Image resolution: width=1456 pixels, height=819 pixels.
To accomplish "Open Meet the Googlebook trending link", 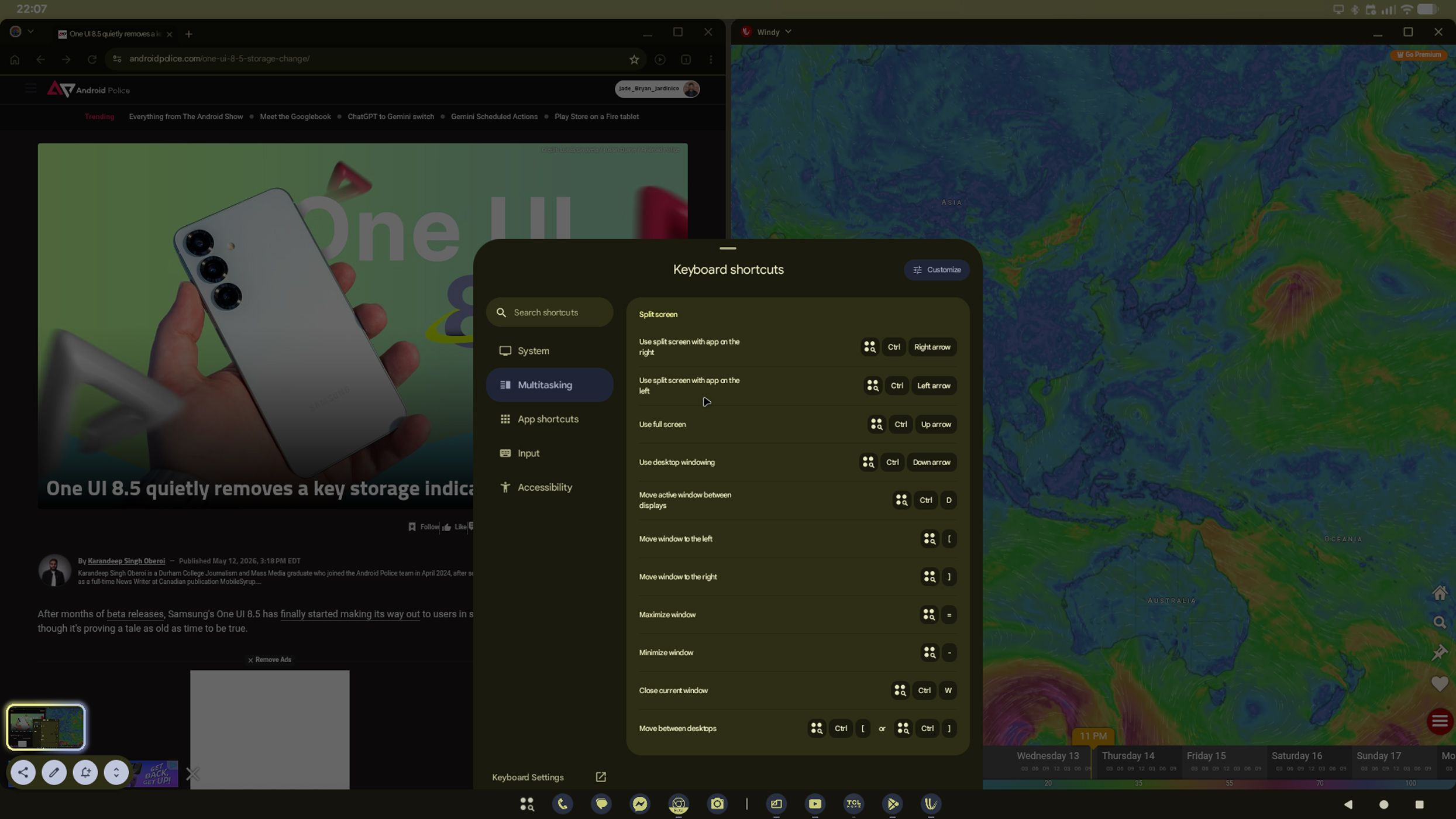I will 295,116.
